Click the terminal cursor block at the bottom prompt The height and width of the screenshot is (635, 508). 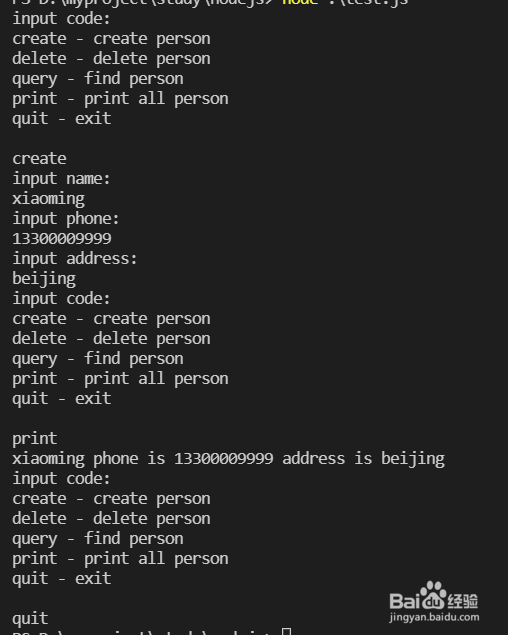tap(286, 631)
